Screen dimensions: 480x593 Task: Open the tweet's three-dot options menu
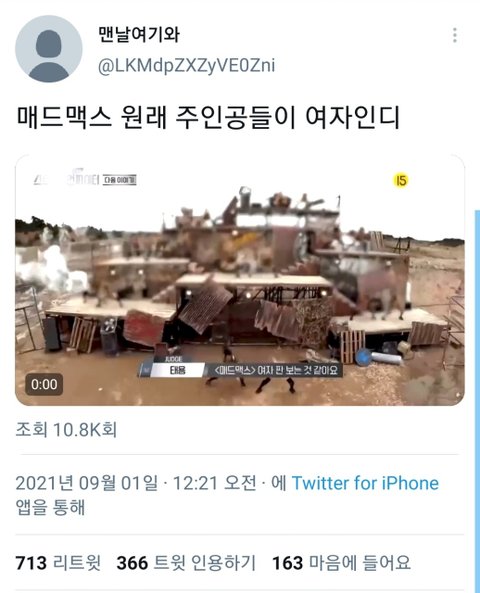pos(455,35)
